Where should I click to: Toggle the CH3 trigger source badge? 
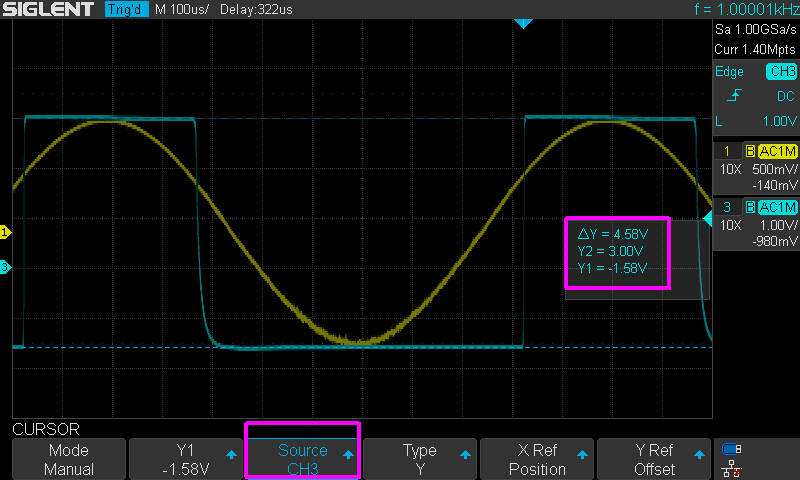781,72
